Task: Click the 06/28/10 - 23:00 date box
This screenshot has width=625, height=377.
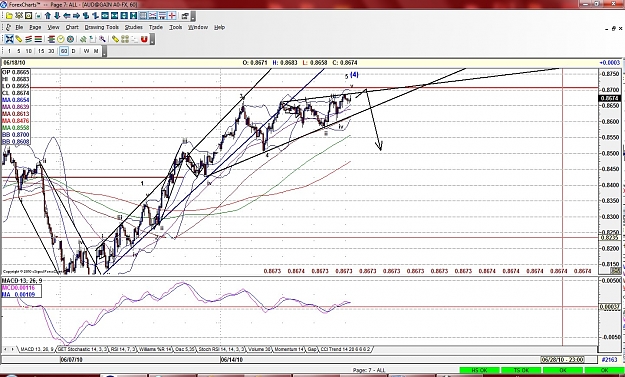Action: point(562,359)
